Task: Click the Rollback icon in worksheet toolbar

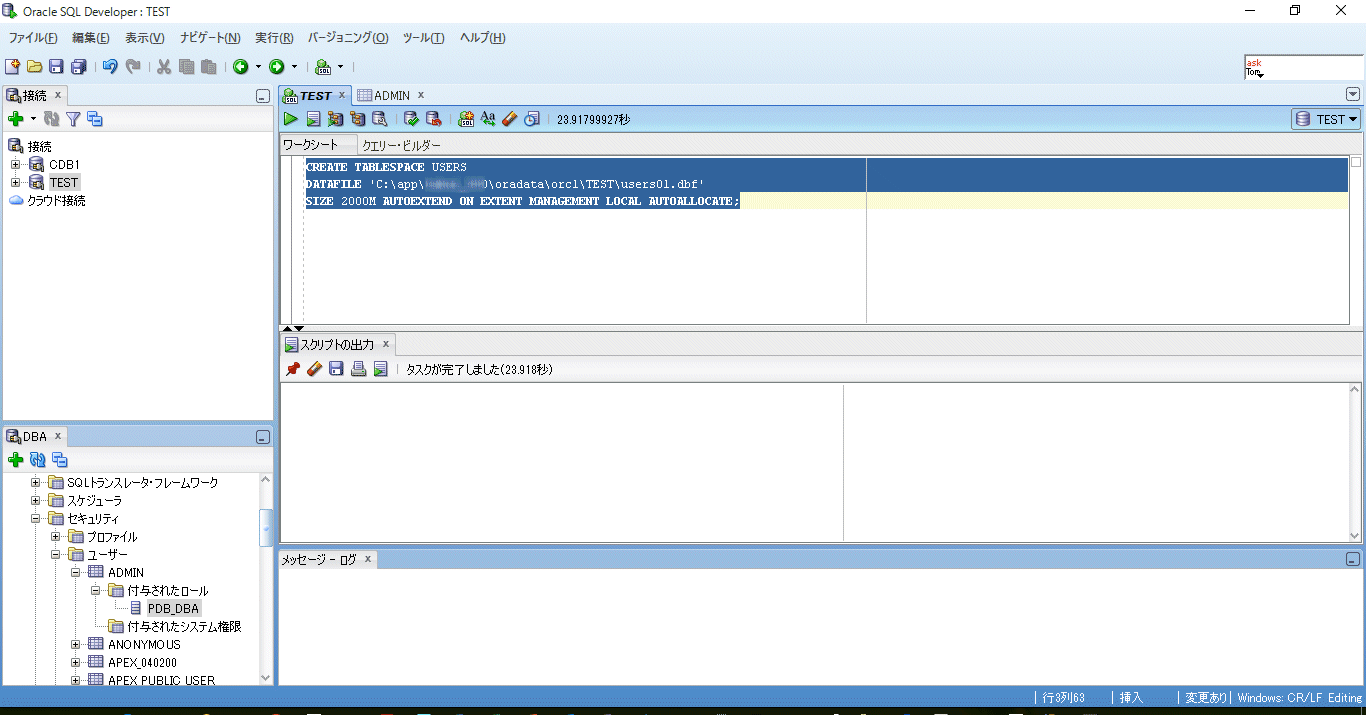Action: point(433,119)
